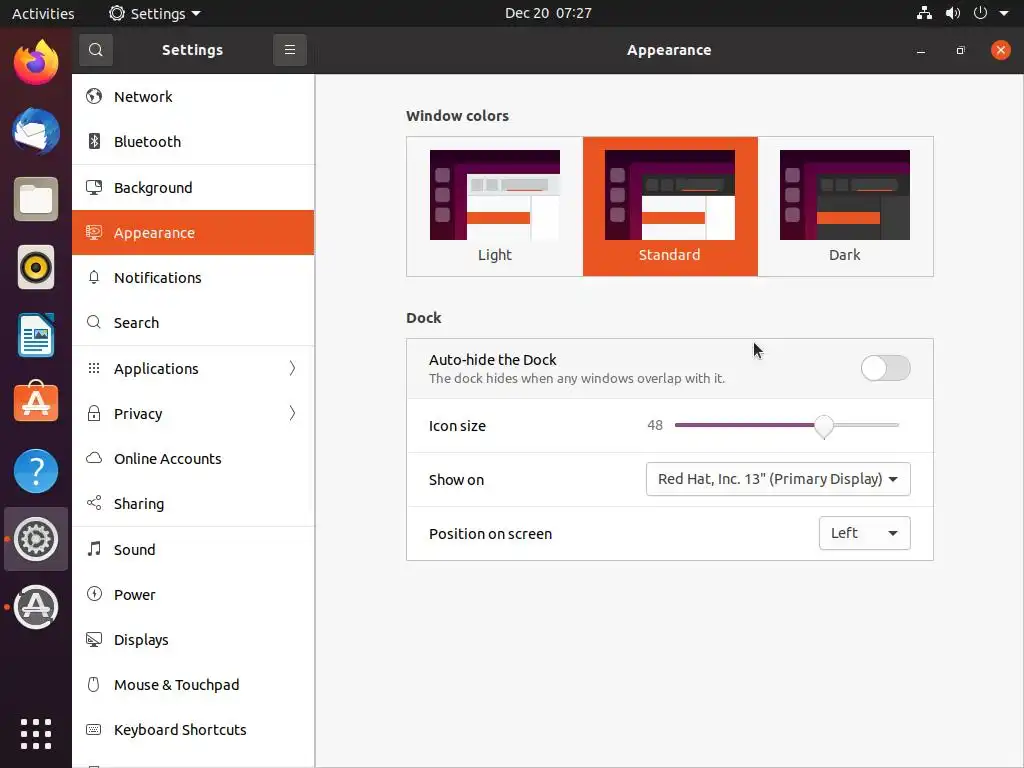The image size is (1024, 768).
Task: Open the Settings app menu in top bar
Action: pyautogui.click(x=155, y=13)
